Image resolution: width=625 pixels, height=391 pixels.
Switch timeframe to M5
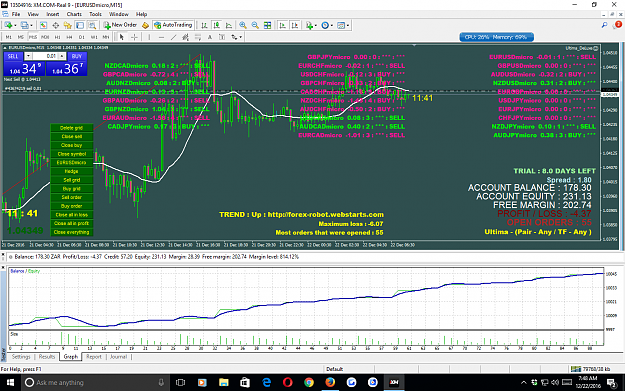coord(21,37)
